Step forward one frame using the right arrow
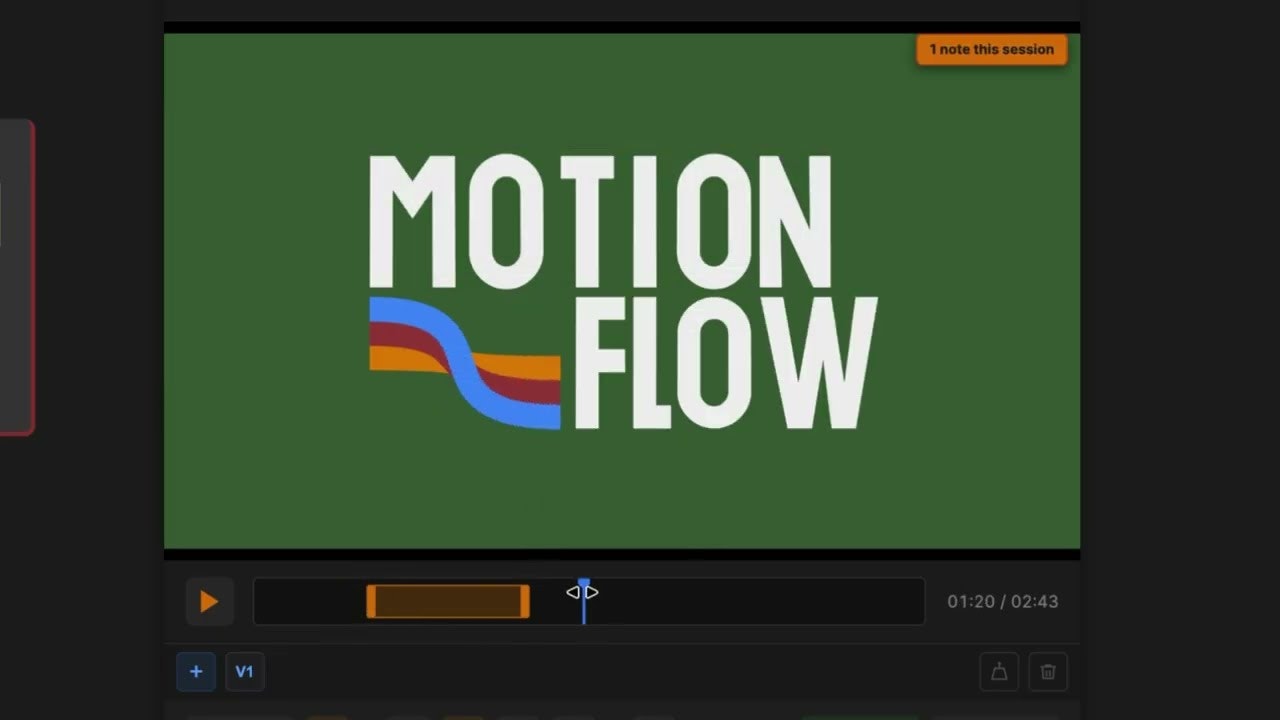 (x=590, y=592)
